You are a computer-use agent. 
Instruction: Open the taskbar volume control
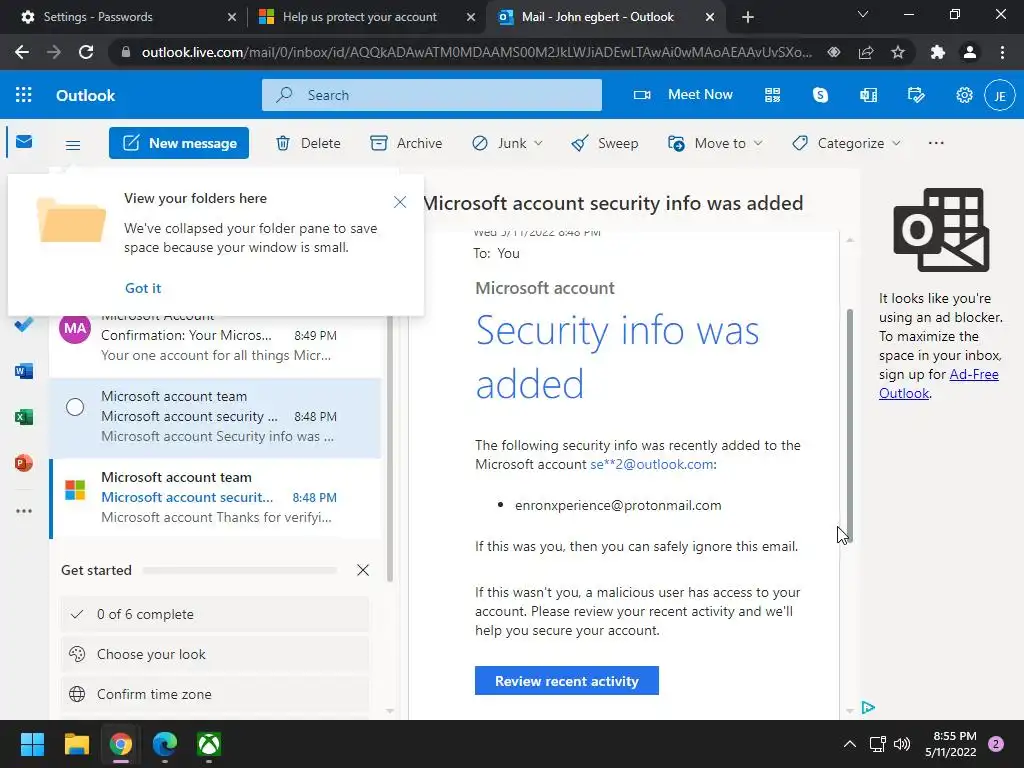902,744
